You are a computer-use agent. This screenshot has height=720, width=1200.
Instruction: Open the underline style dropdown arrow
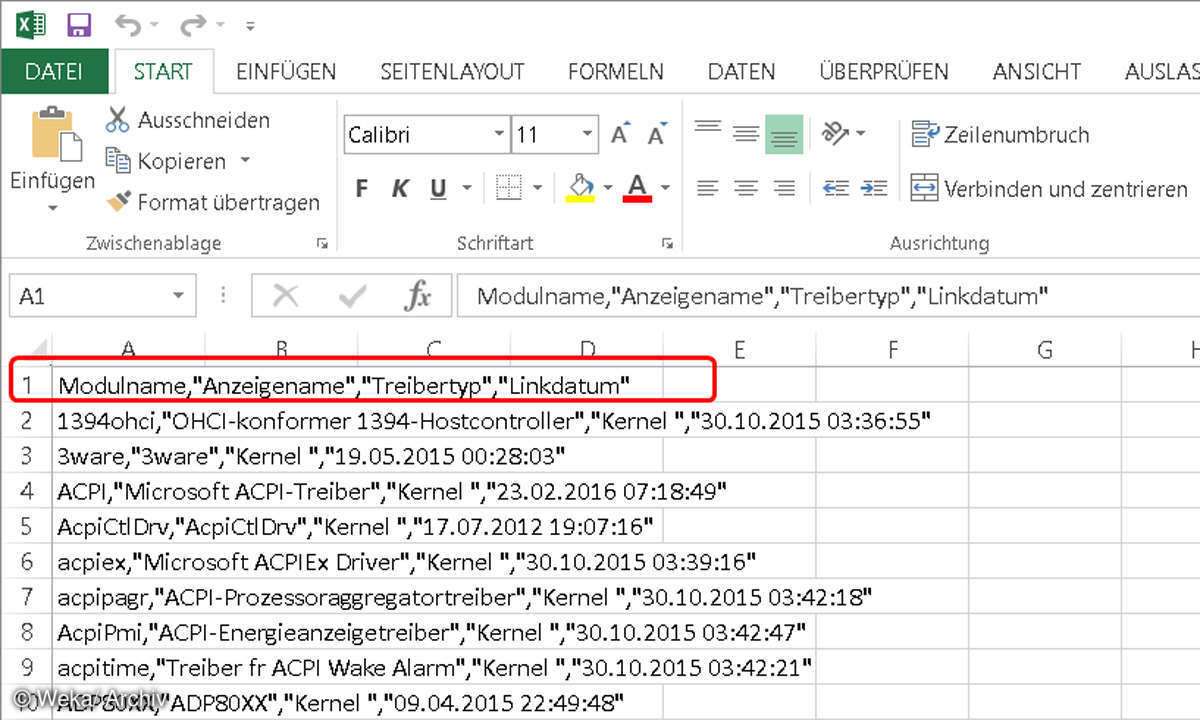[x=466, y=188]
